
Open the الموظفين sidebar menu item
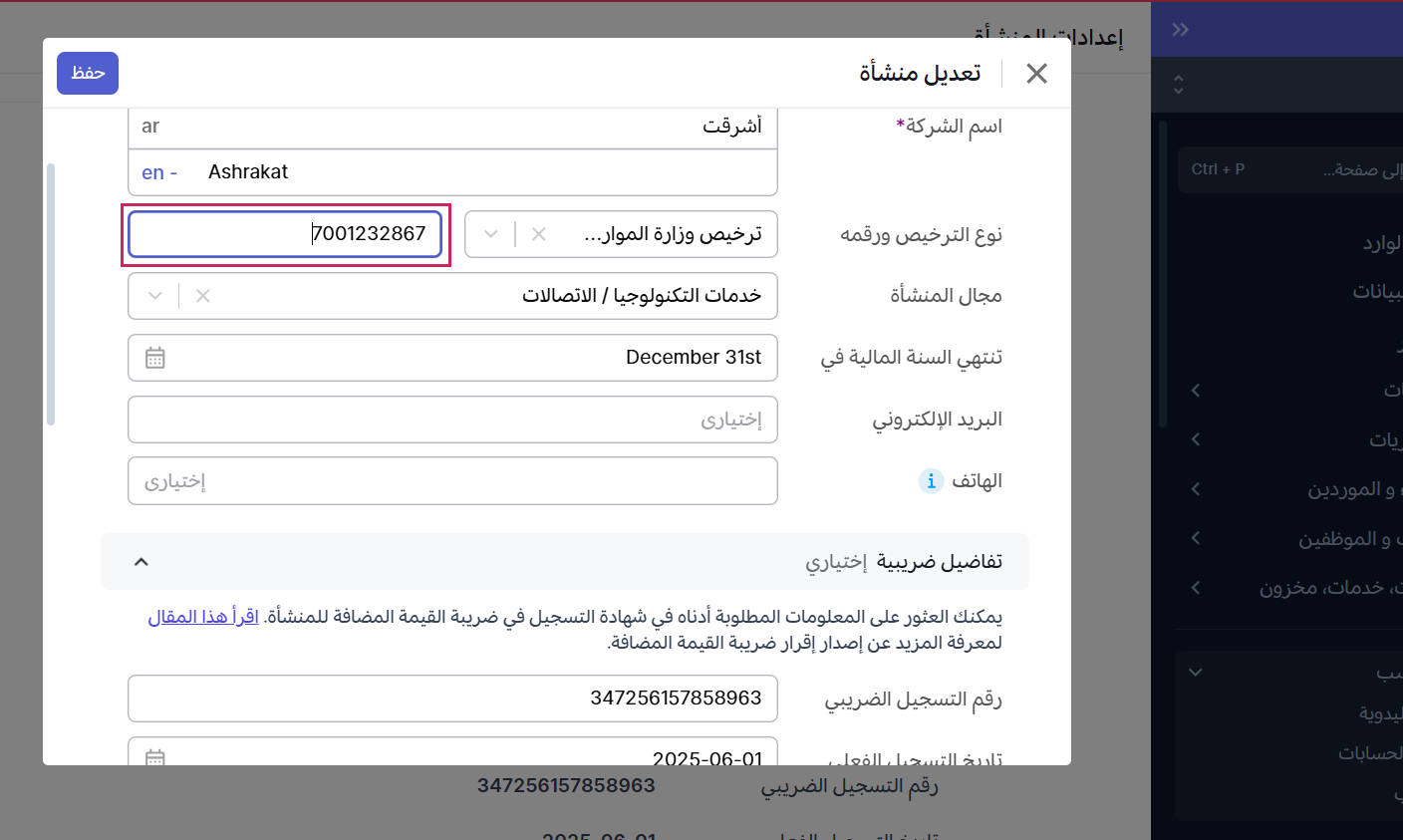1344,539
